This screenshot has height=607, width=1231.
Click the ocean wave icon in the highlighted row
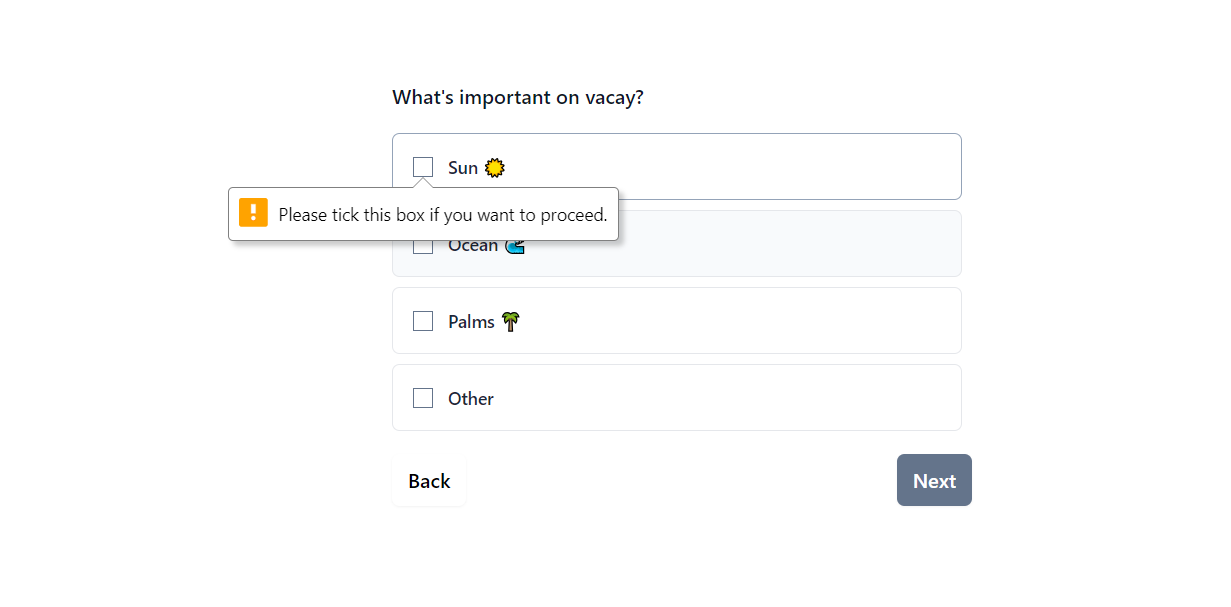click(514, 244)
